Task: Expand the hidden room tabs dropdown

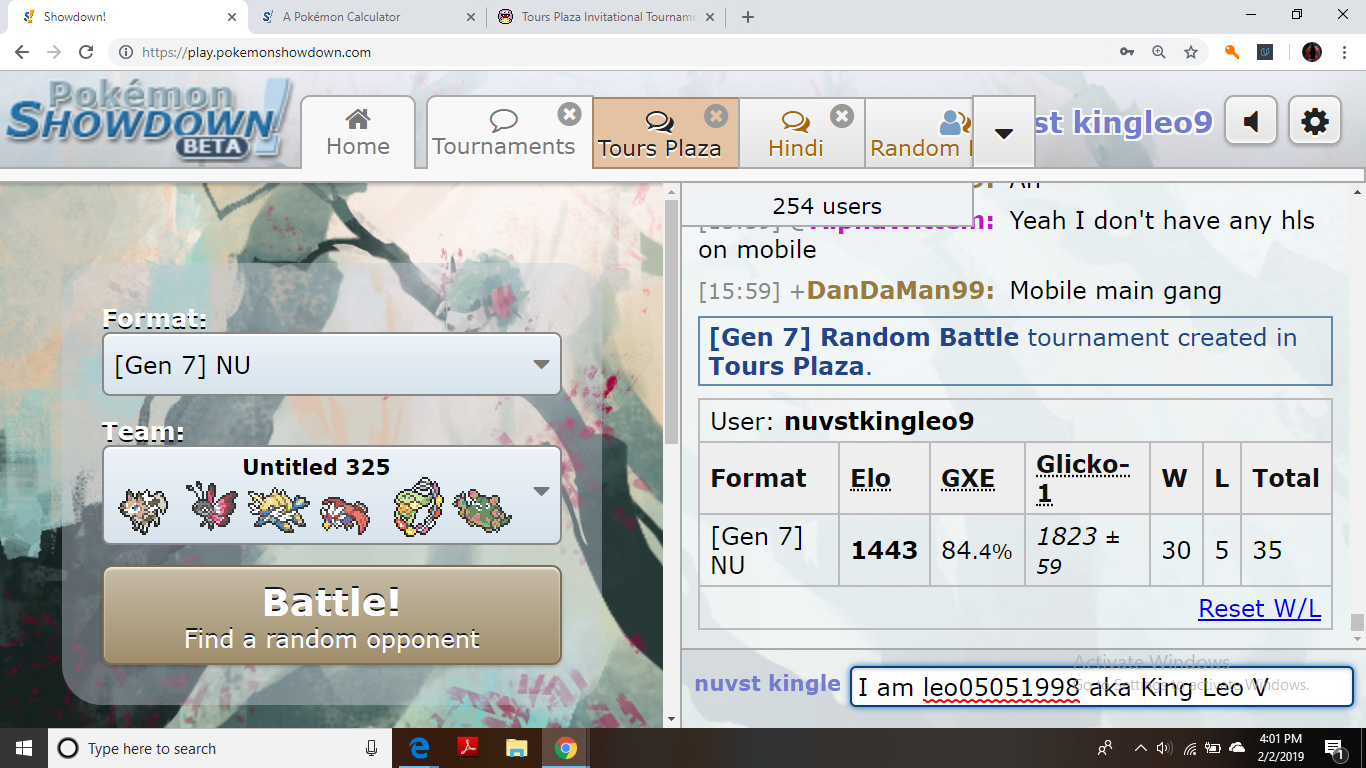Action: click(1003, 133)
